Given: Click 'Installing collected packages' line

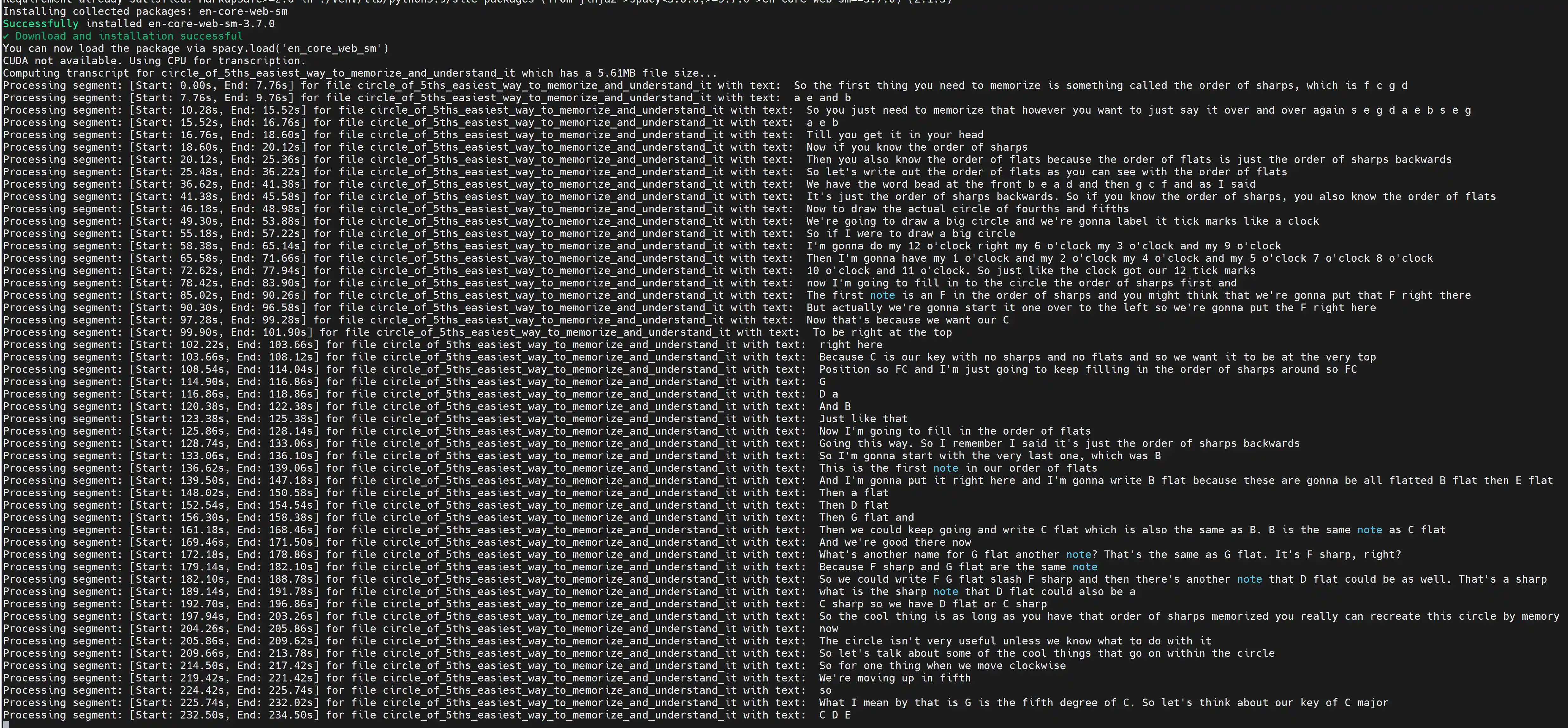Looking at the screenshot, I should (146, 12).
